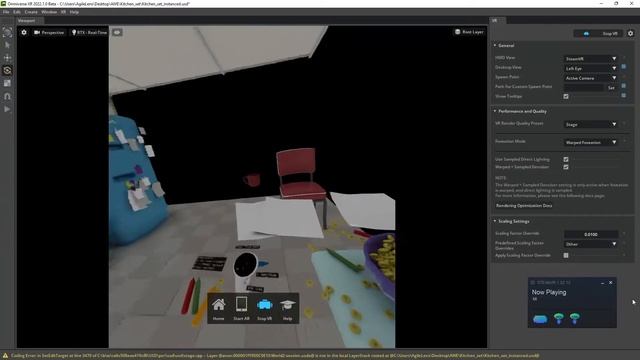Image resolution: width=640 pixels, height=360 pixels.
Task: Close the Now Playing window
Action: tap(611, 282)
